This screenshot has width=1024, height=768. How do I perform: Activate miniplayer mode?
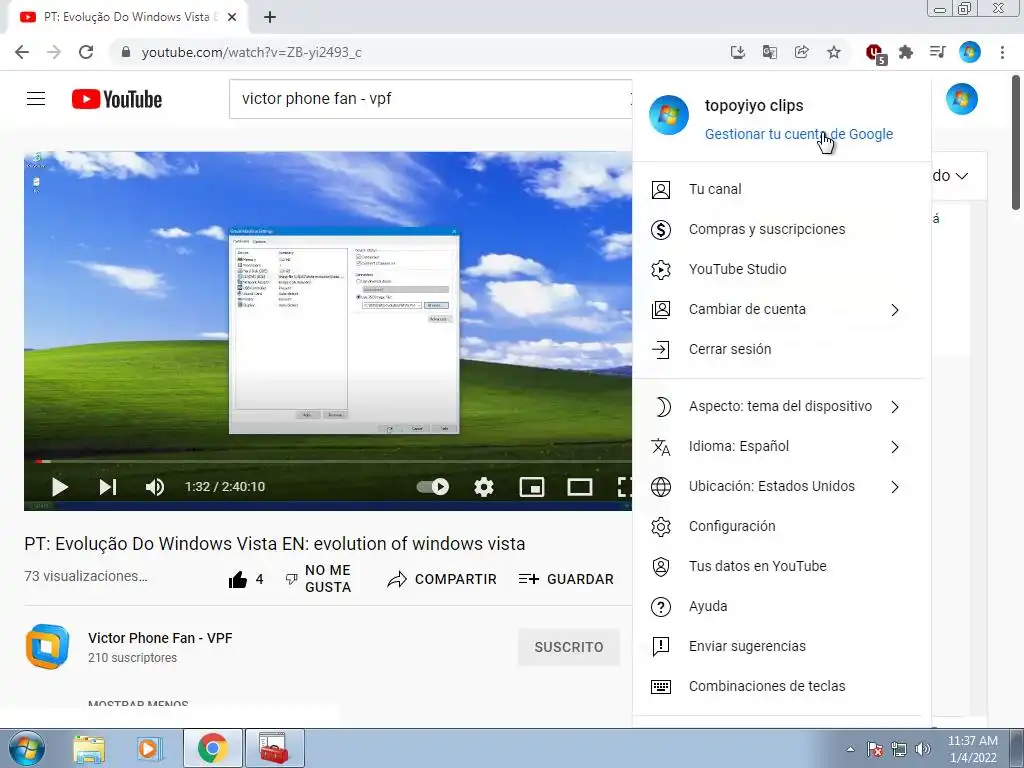point(532,487)
